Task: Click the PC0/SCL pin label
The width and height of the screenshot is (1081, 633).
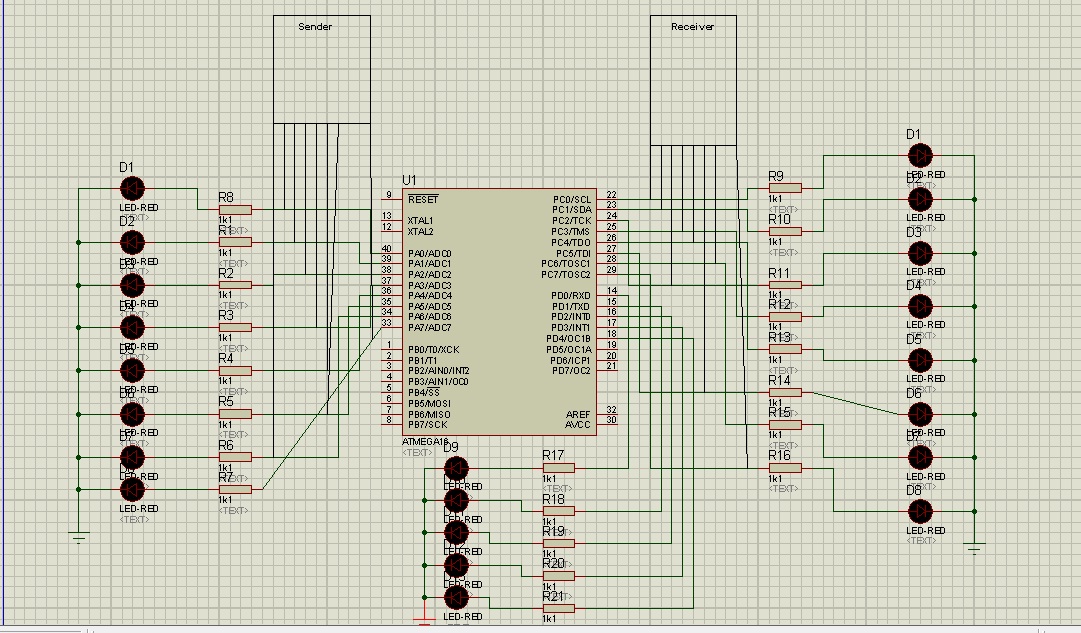Action: [572, 199]
